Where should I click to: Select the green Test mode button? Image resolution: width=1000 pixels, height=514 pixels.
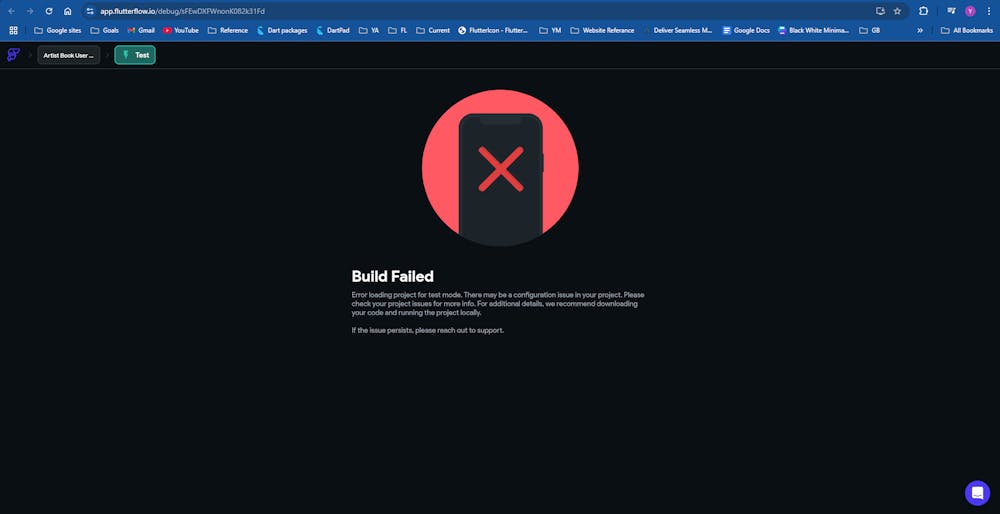pyautogui.click(x=135, y=55)
